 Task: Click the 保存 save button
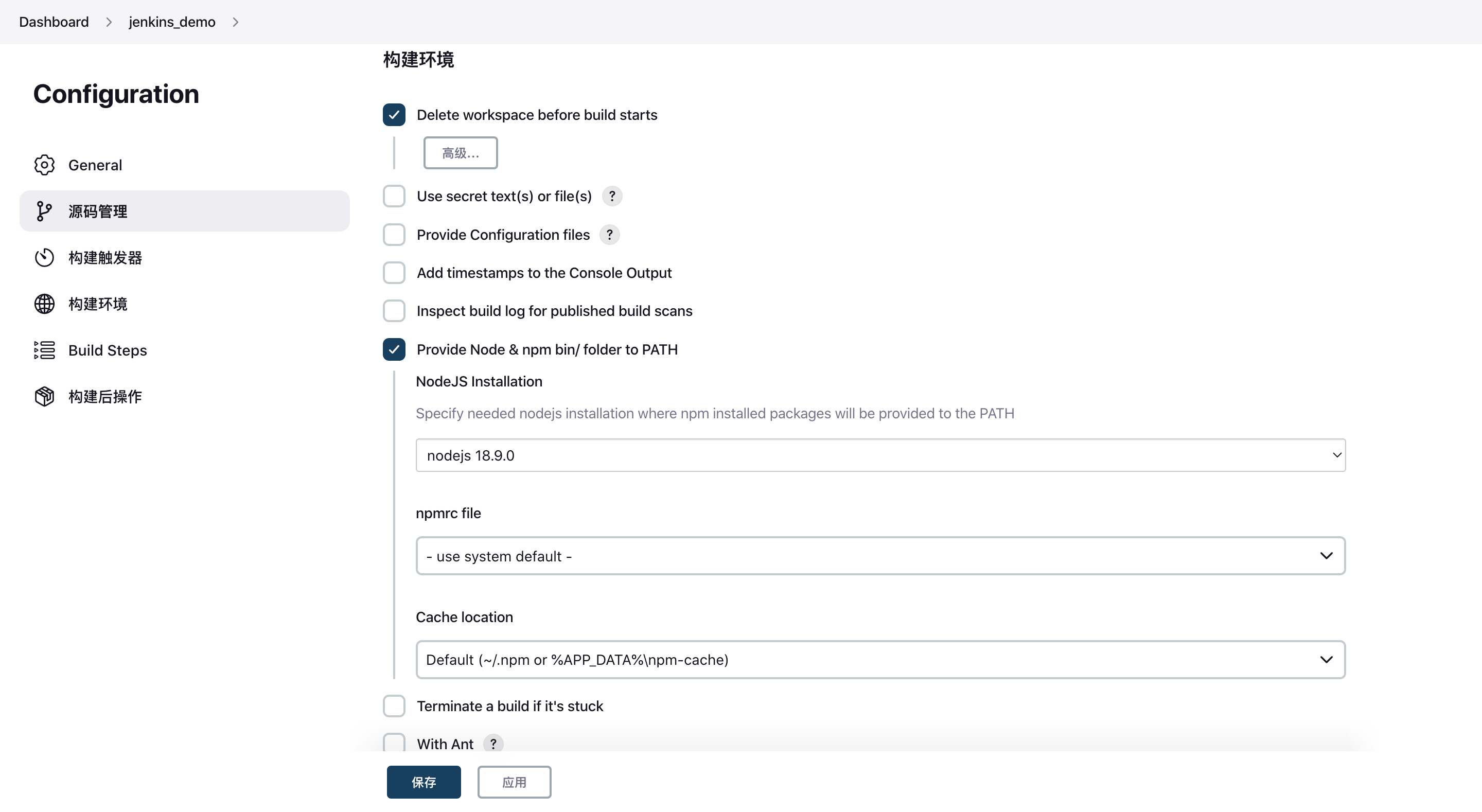point(424,782)
